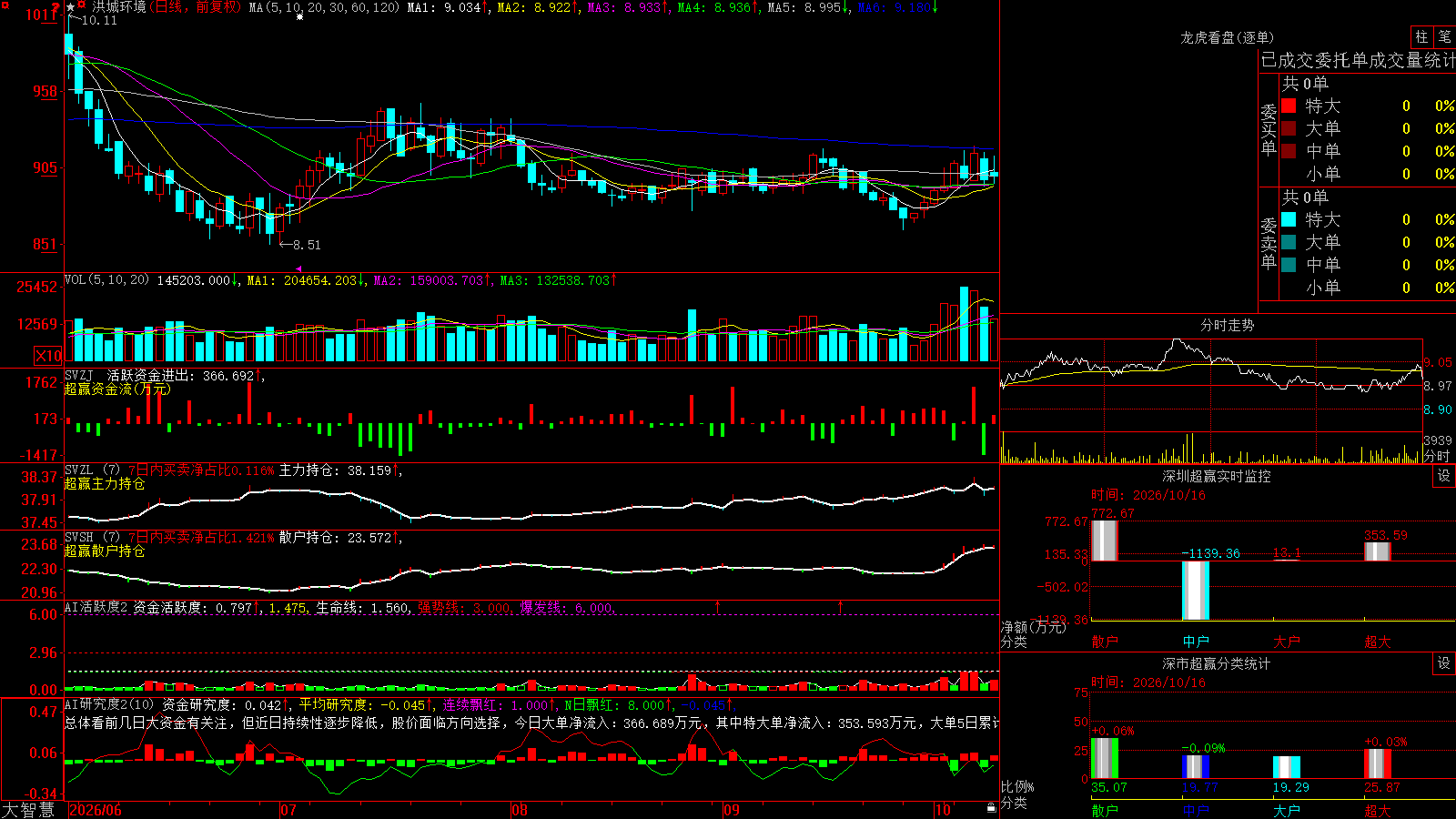Click the 超赢主力持仓 indicator label
This screenshot has width=1456, height=819.
(105, 483)
